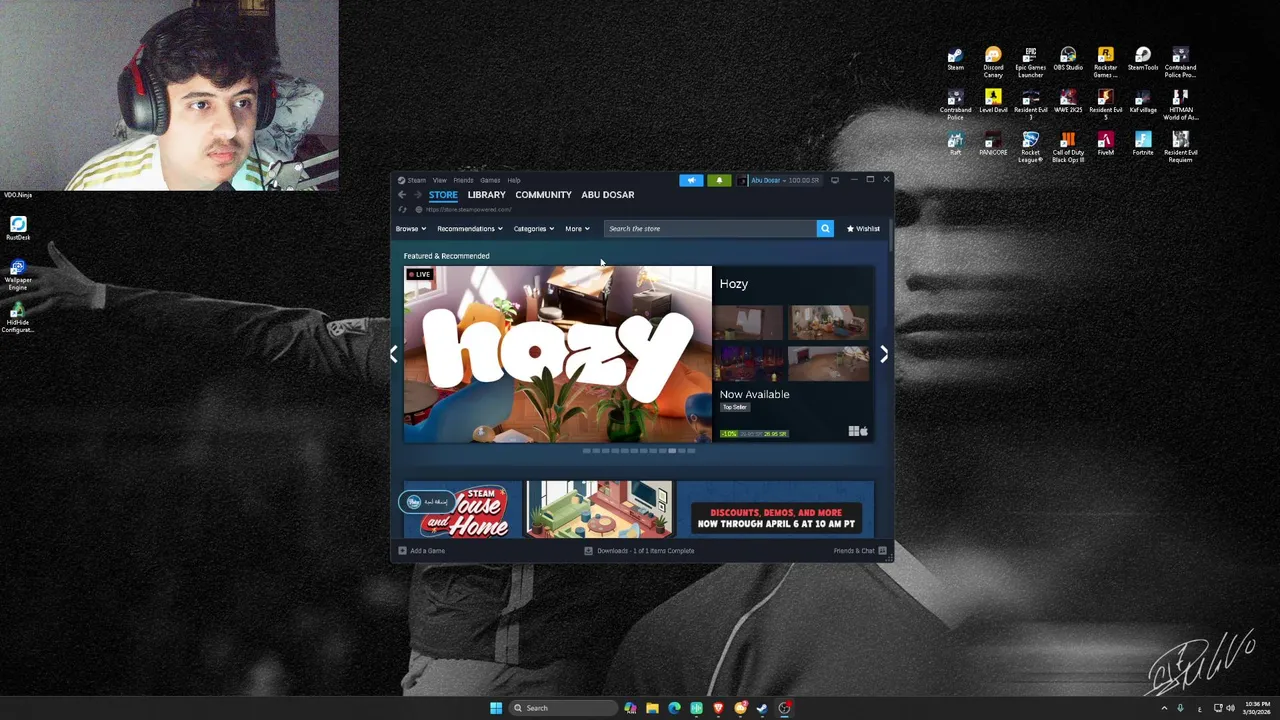Select Resident Evil 5 desktop icon
Image resolution: width=1280 pixels, height=720 pixels.
pyautogui.click(x=1105, y=104)
